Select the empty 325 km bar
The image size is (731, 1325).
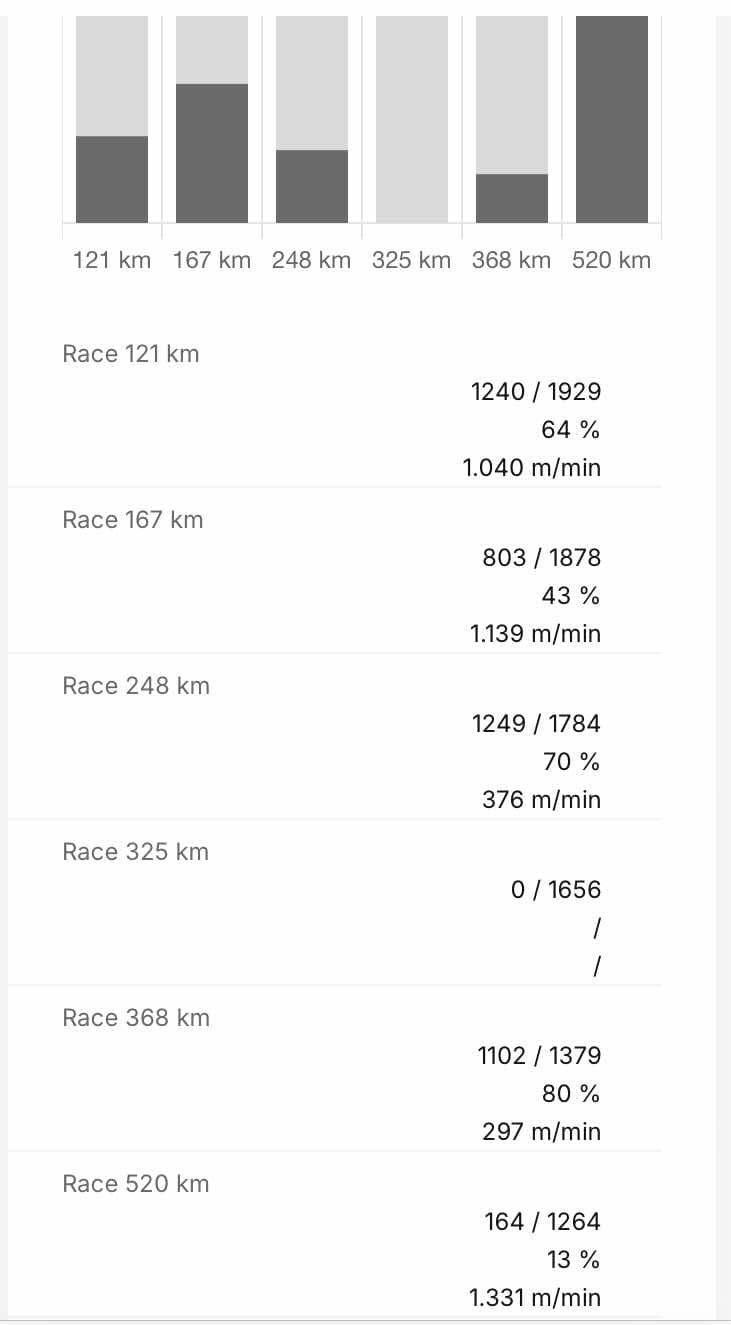pyautogui.click(x=412, y=119)
